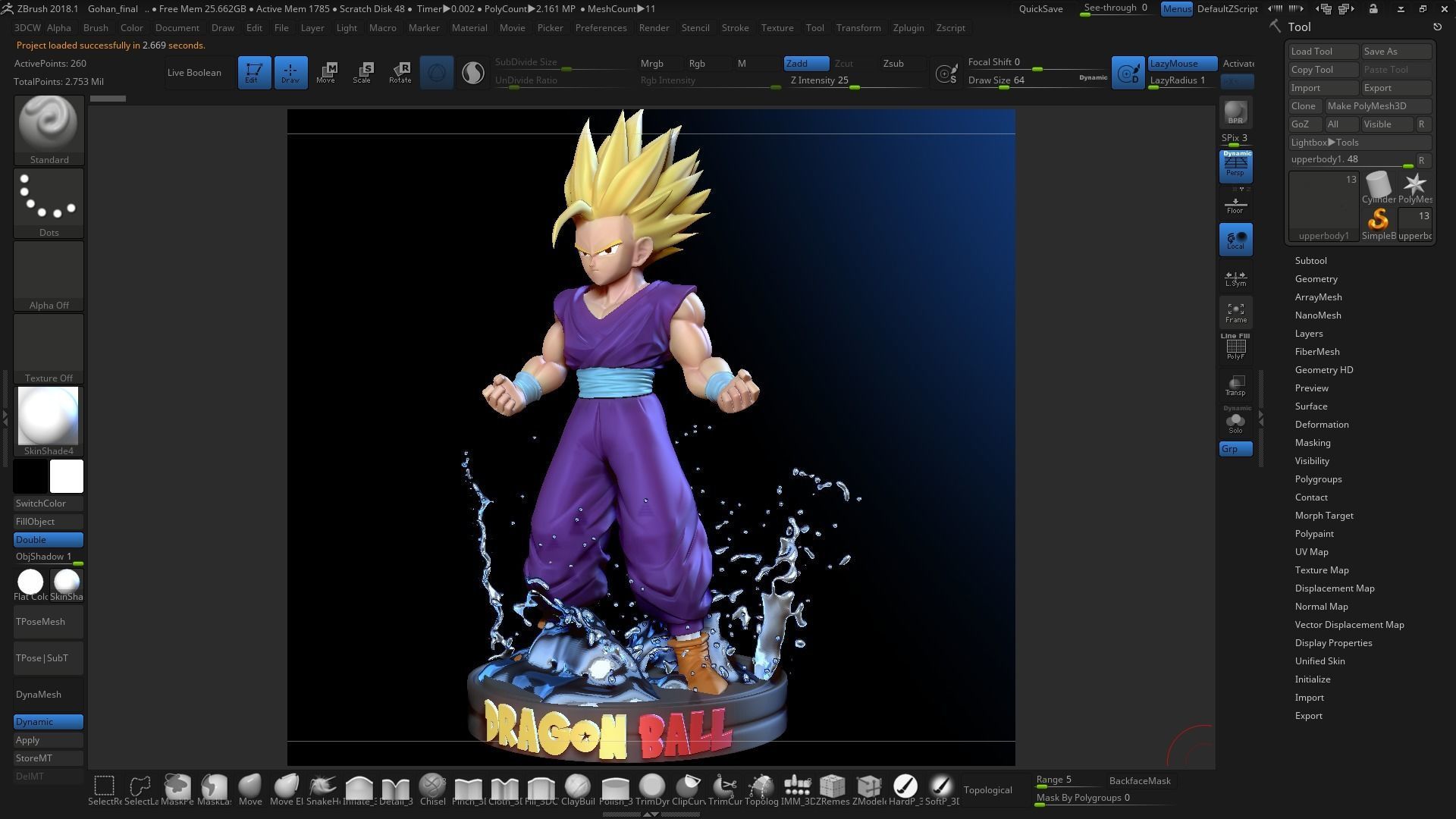Screen dimensions: 1456x819
Task: Click Make PolyMesh3D button
Action: pos(1378,106)
